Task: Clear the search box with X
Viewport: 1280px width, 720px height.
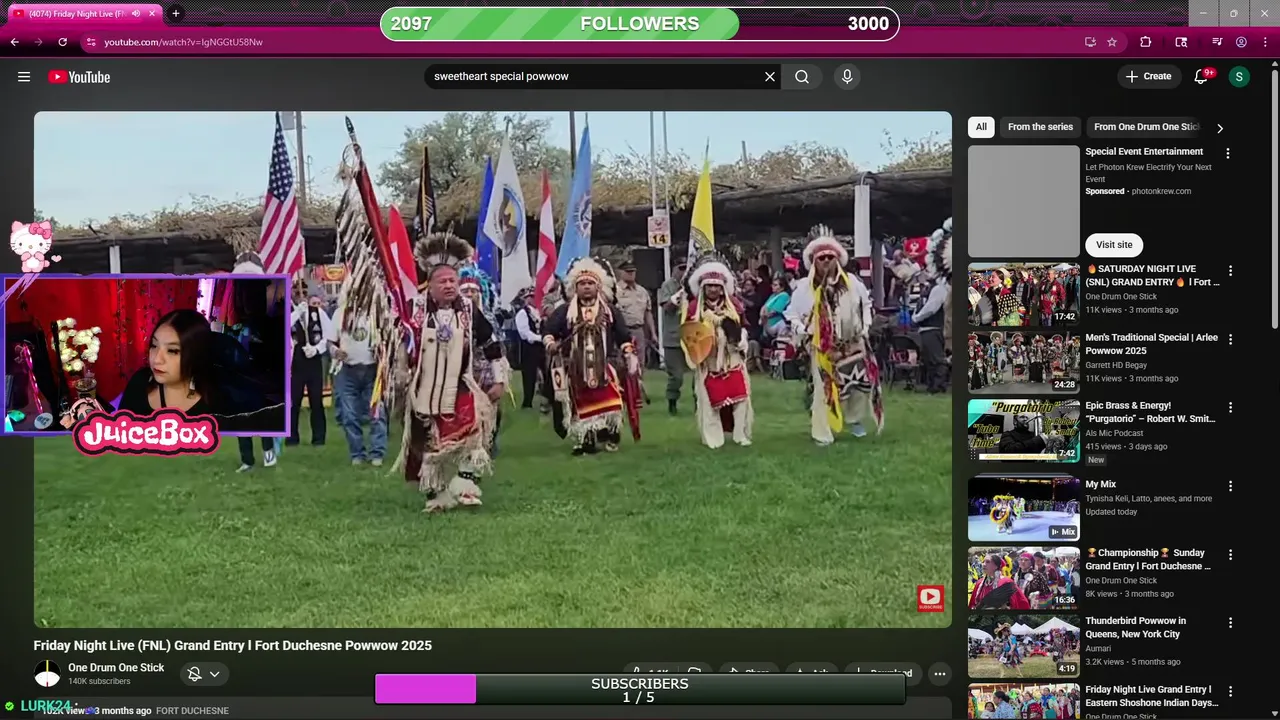Action: click(770, 77)
